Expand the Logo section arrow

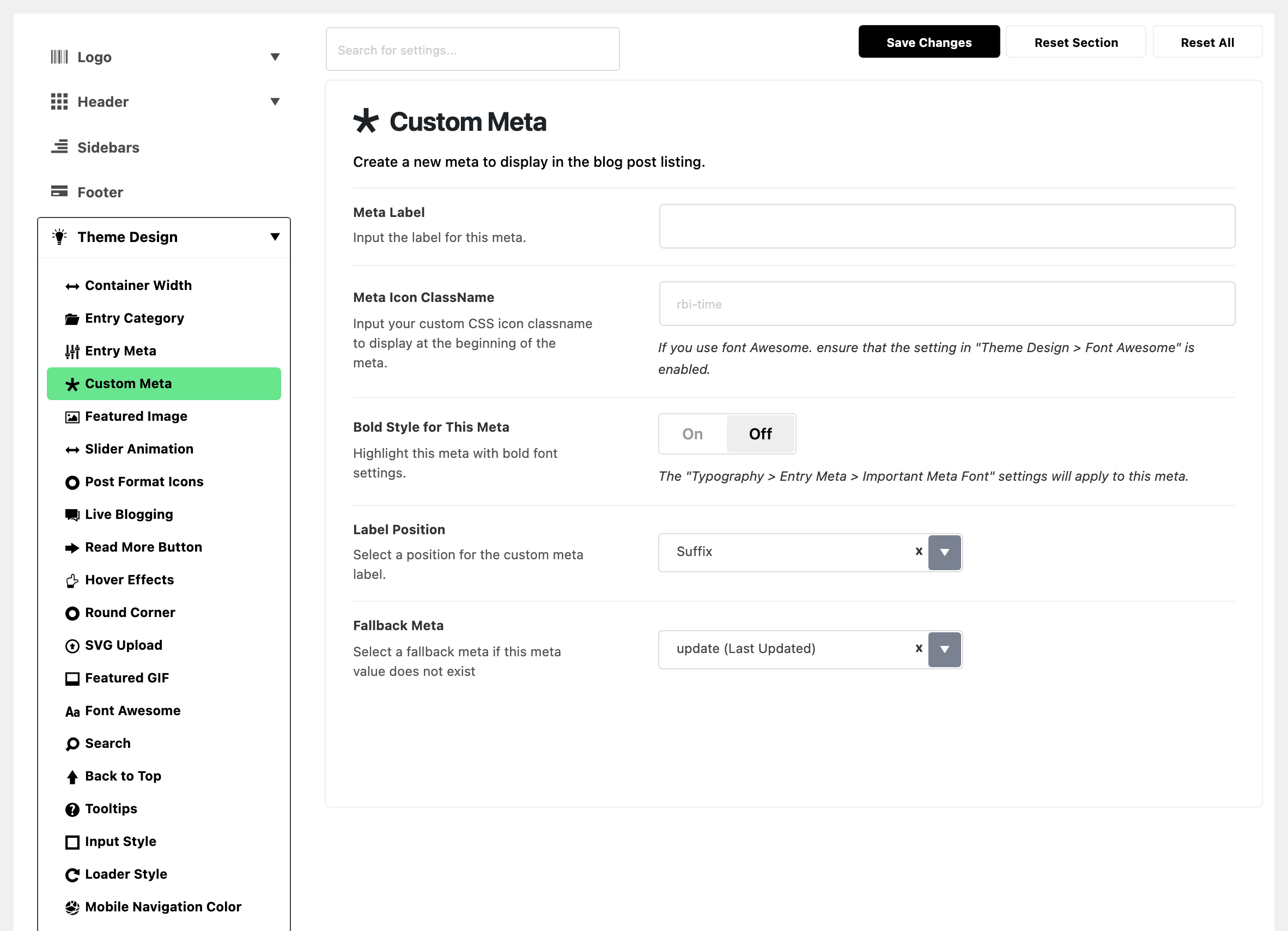pyautogui.click(x=275, y=57)
